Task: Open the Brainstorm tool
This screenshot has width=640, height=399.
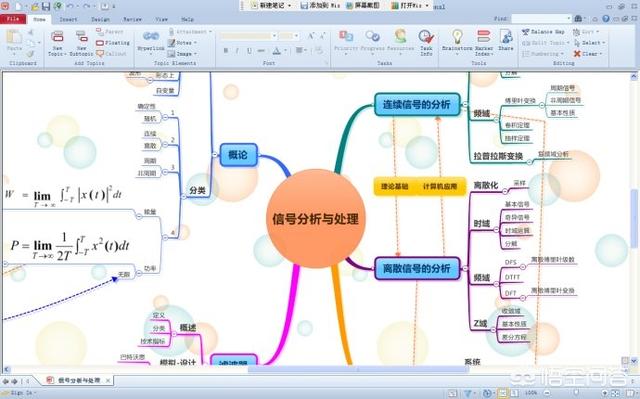Action: 457,37
